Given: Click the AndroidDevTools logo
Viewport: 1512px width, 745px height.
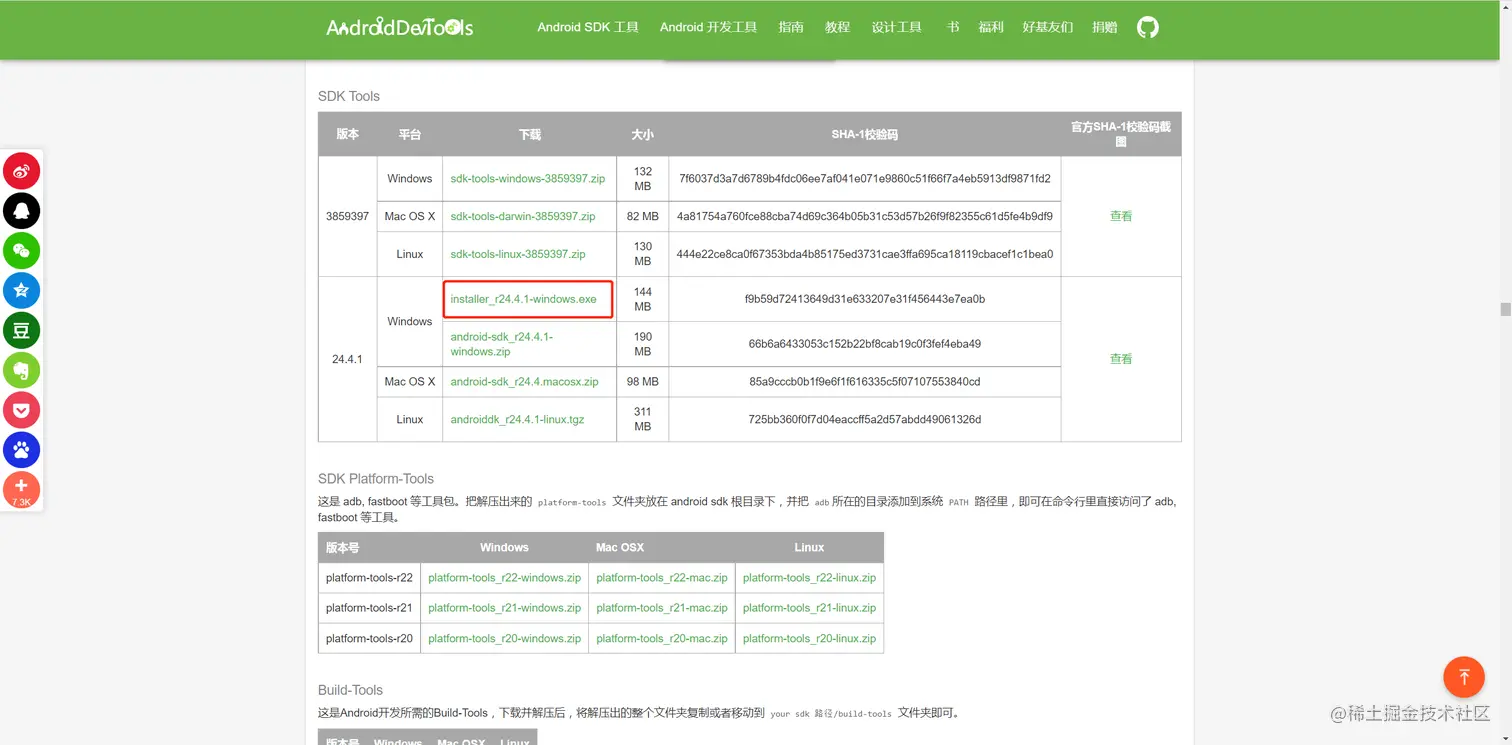Looking at the screenshot, I should (x=400, y=28).
